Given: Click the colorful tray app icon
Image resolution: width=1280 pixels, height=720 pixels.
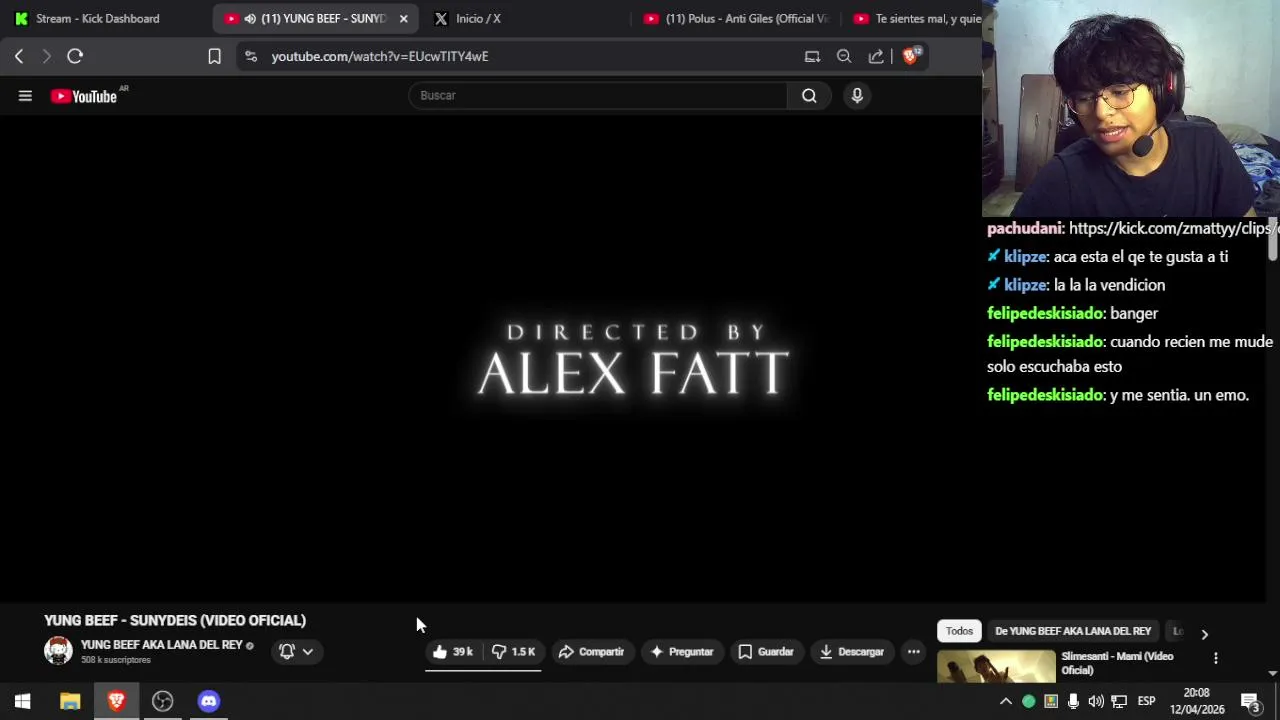Looking at the screenshot, I should tap(1051, 701).
